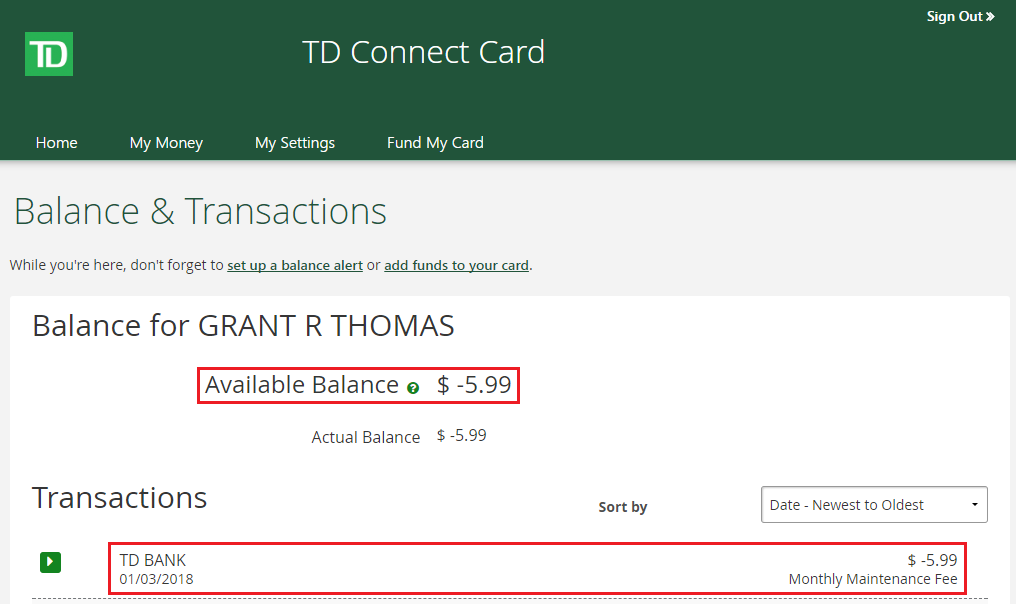Follow the set up a balance alert link
The width and height of the screenshot is (1016, 604).
tap(295, 265)
